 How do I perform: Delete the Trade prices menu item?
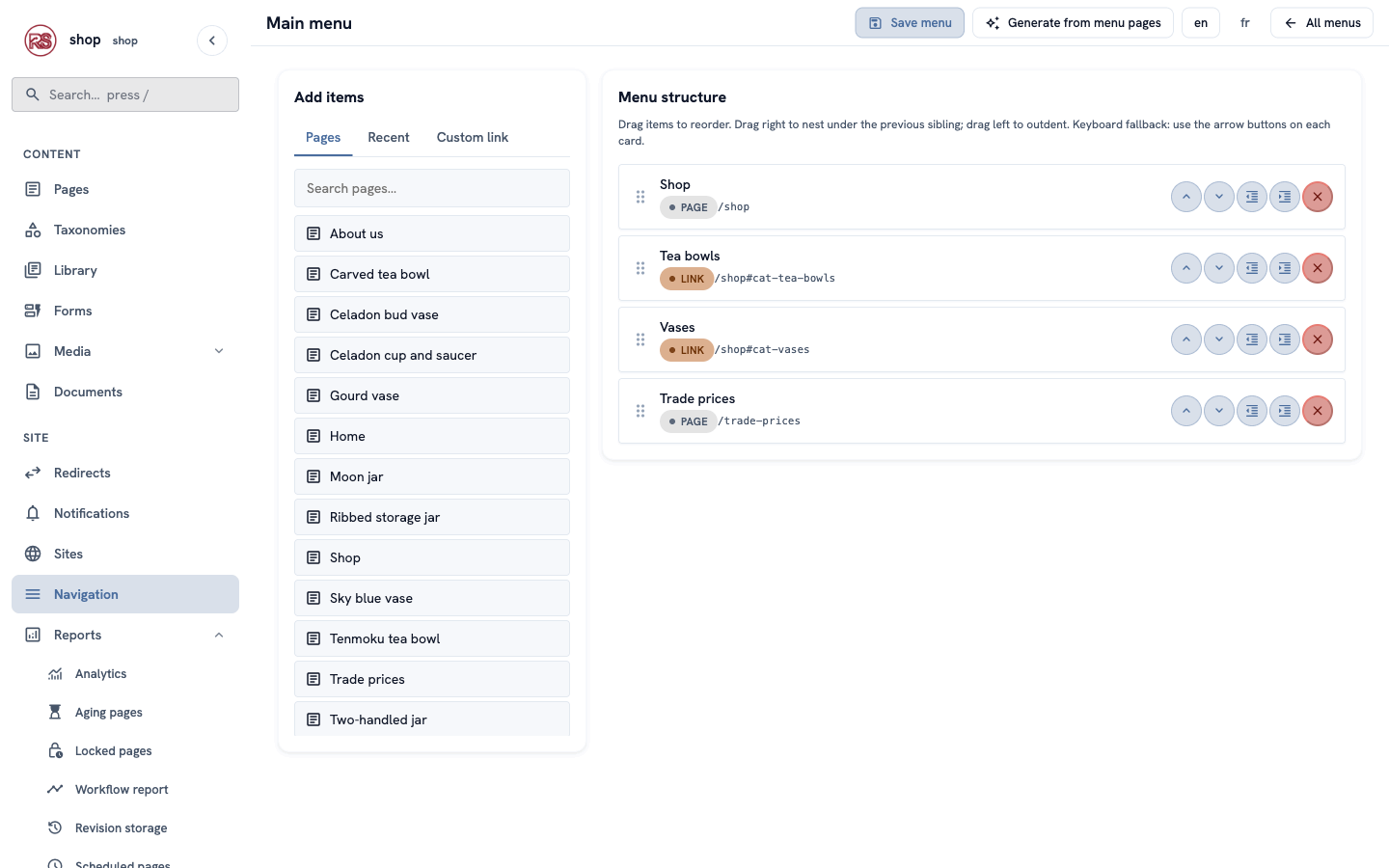1318,411
